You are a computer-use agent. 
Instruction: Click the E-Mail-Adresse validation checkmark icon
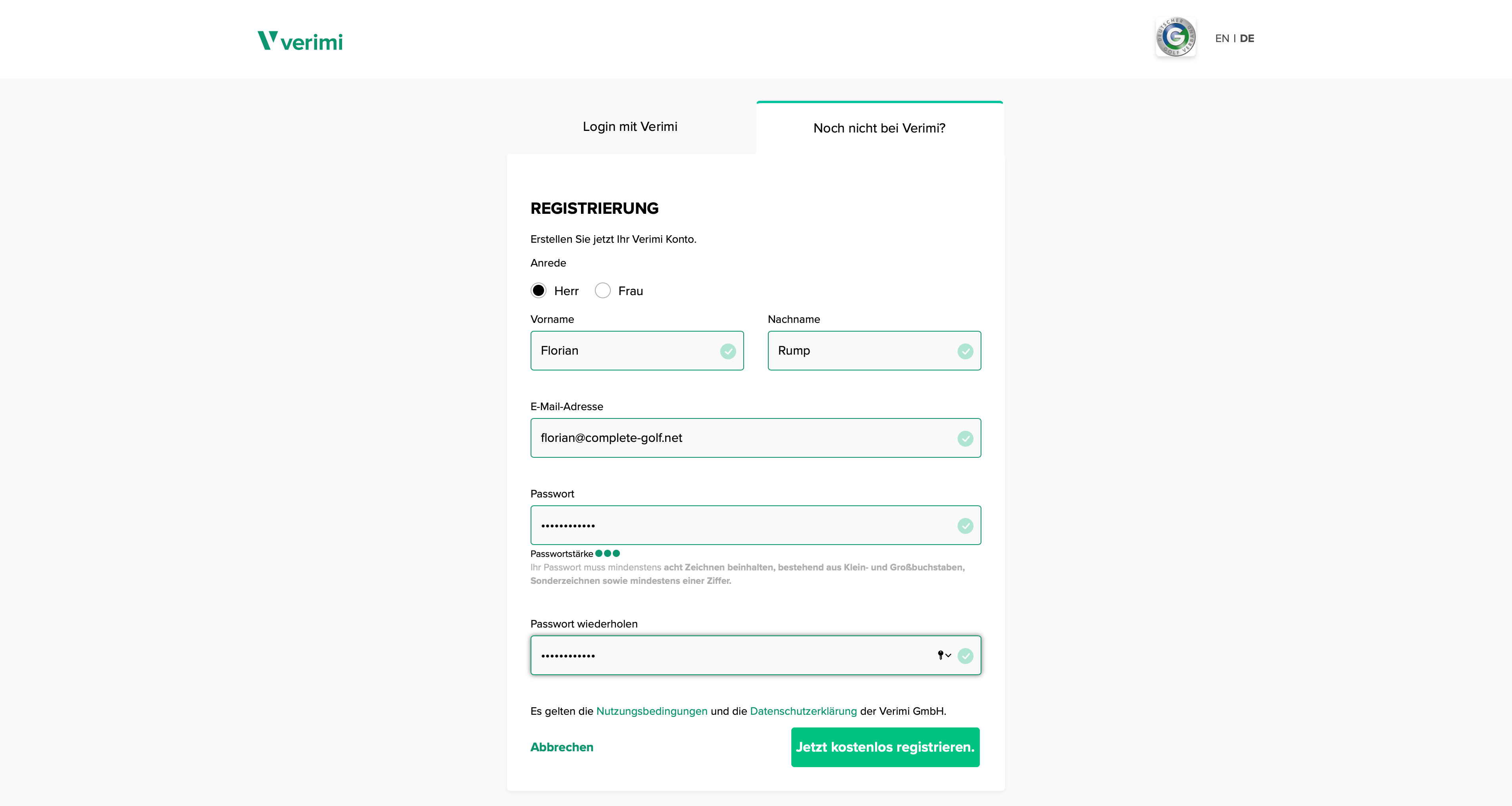pyautogui.click(x=965, y=438)
